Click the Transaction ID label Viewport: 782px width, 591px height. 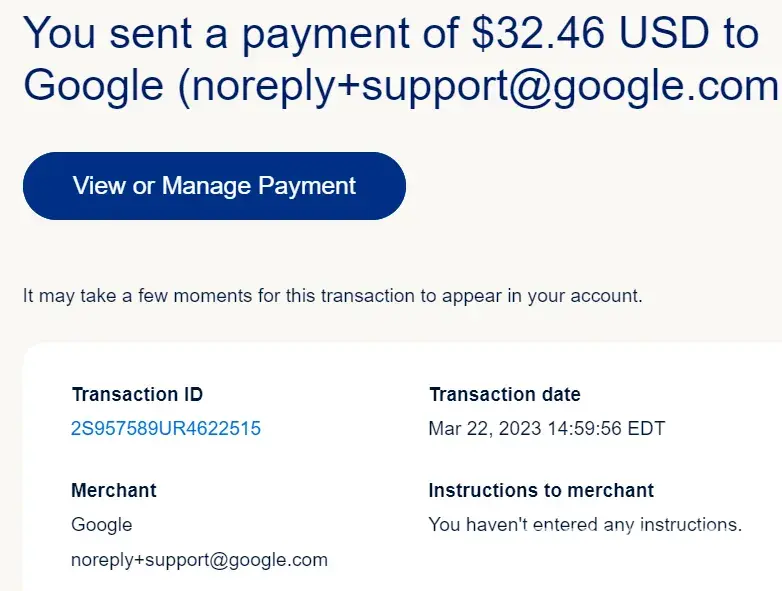point(137,395)
